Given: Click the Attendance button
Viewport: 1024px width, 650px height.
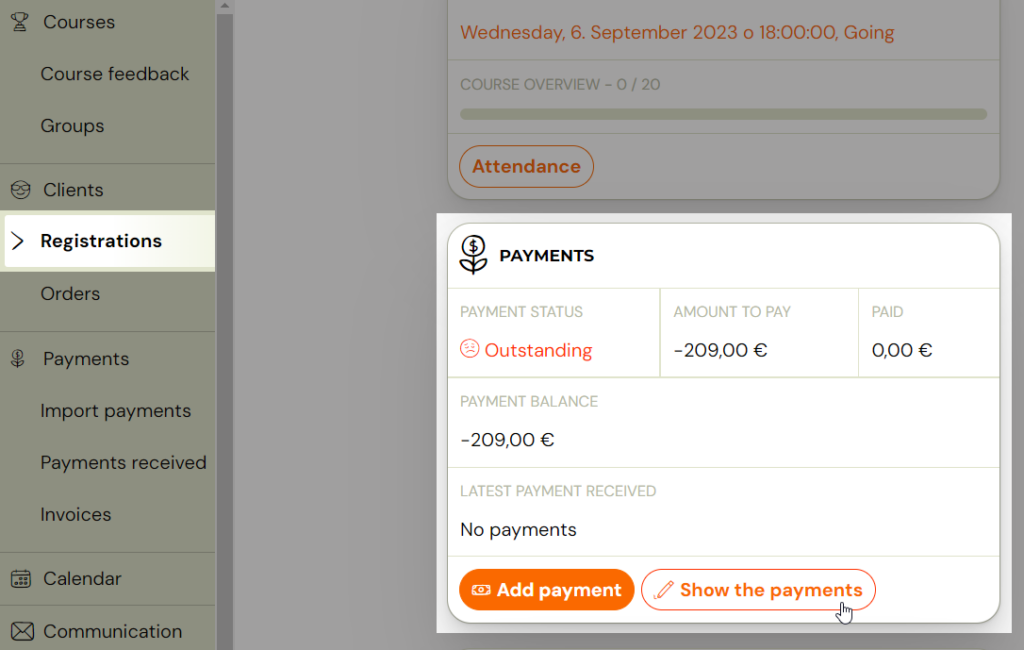Looking at the screenshot, I should tap(526, 167).
